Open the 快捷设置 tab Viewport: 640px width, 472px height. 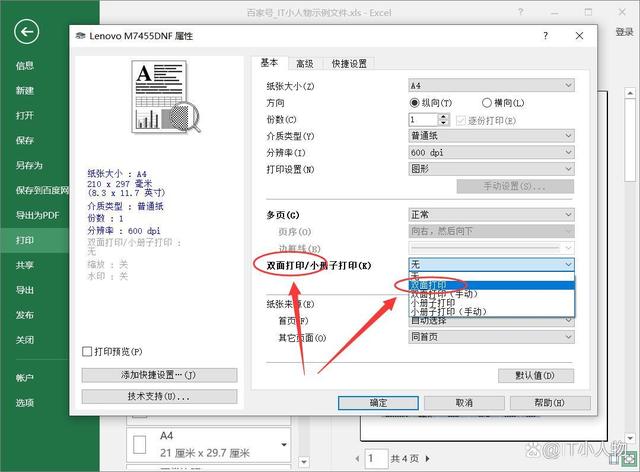coord(349,63)
